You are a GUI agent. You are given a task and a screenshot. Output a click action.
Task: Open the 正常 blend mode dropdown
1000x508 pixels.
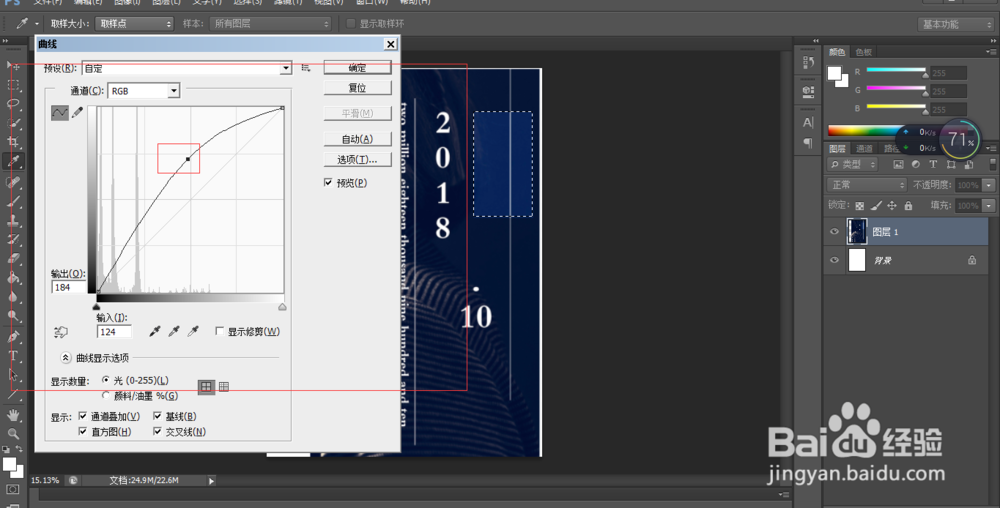[x=867, y=185]
